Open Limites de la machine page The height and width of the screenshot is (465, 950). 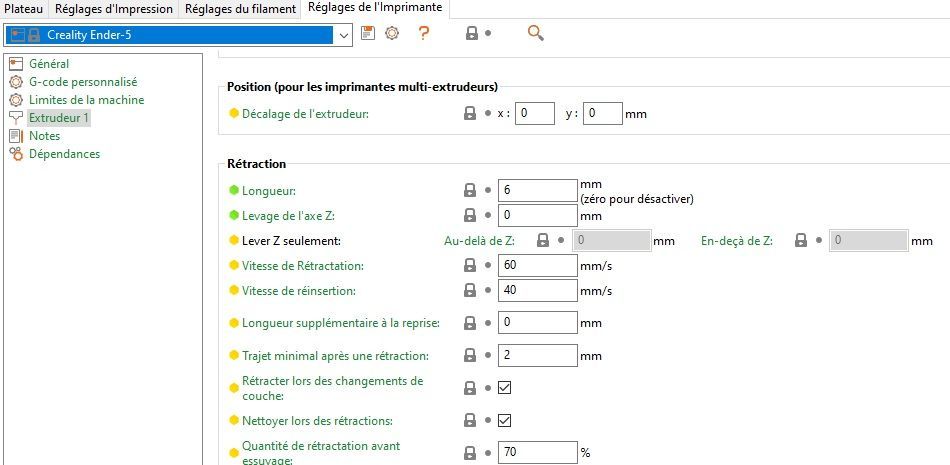click(86, 100)
